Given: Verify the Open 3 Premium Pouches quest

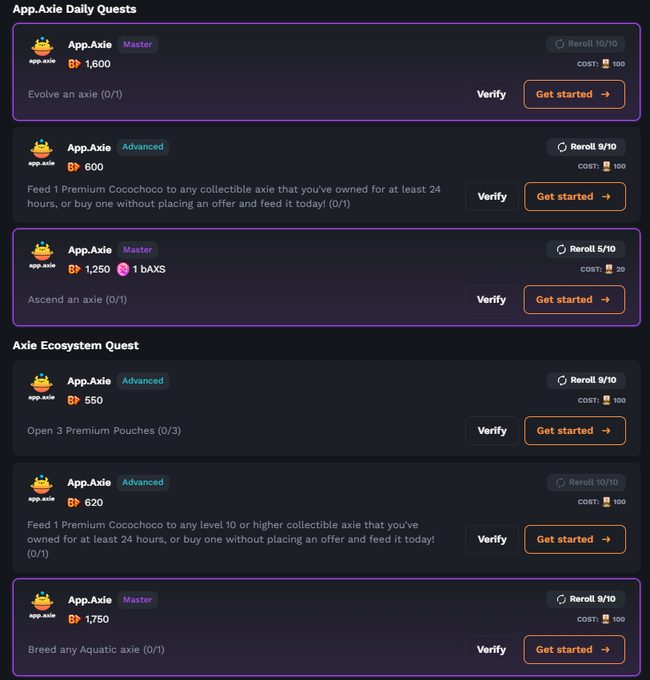Looking at the screenshot, I should coord(492,431).
